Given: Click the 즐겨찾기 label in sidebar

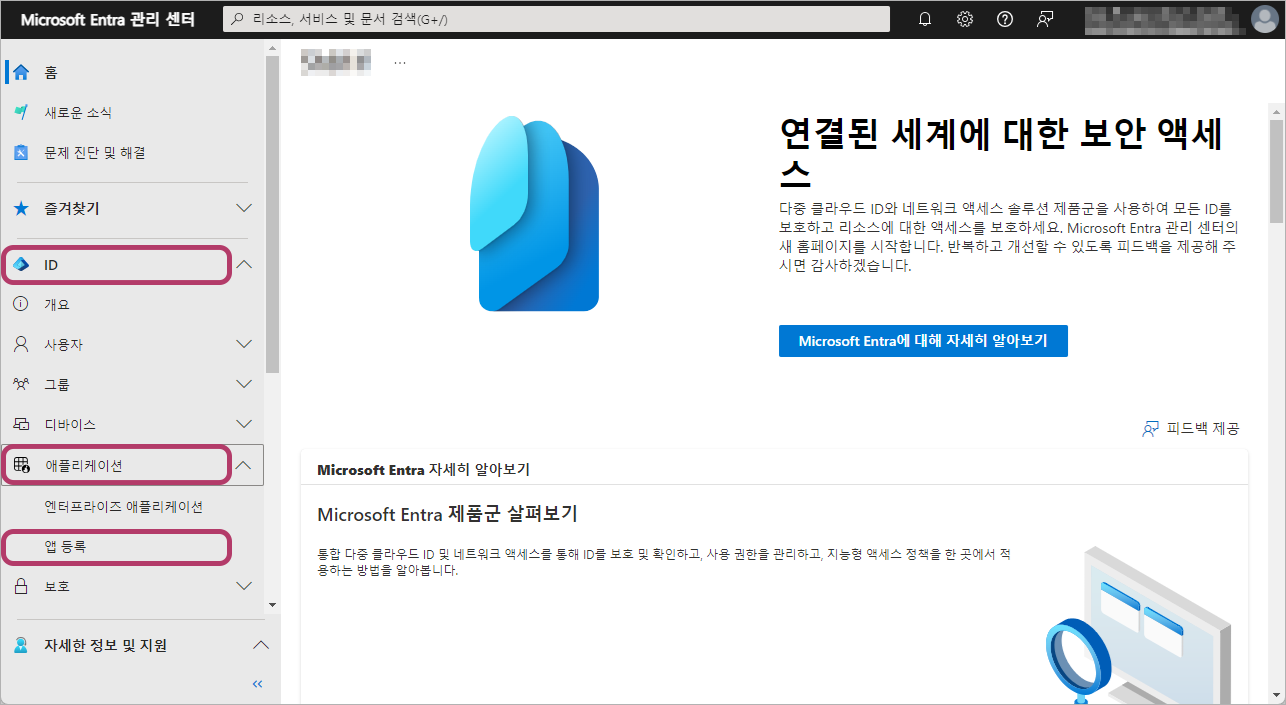Looking at the screenshot, I should coord(72,208).
